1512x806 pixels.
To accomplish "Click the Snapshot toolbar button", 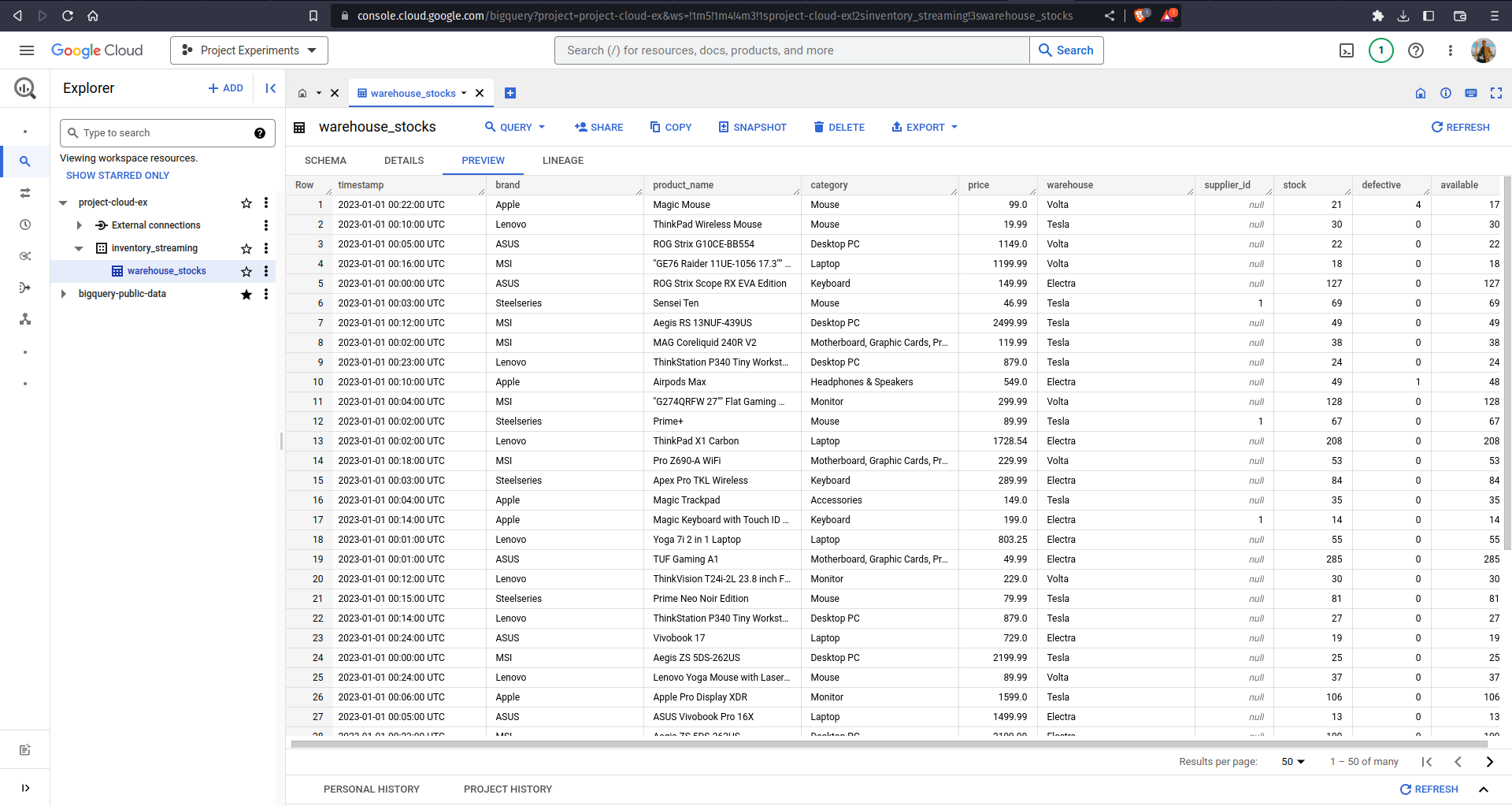I will pos(752,127).
